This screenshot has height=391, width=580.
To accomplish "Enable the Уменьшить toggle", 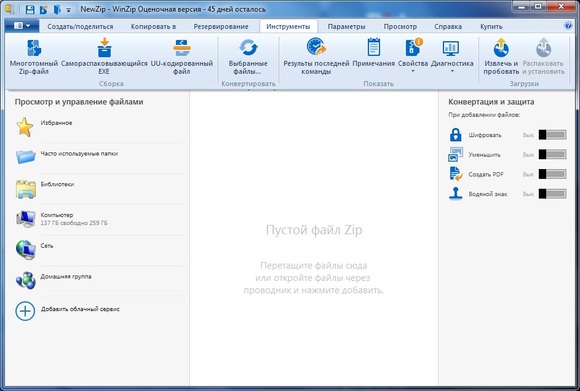I will 552,154.
